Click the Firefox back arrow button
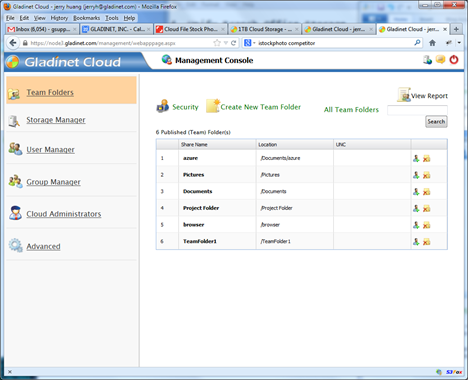The width and height of the screenshot is (468, 380). click(x=13, y=43)
